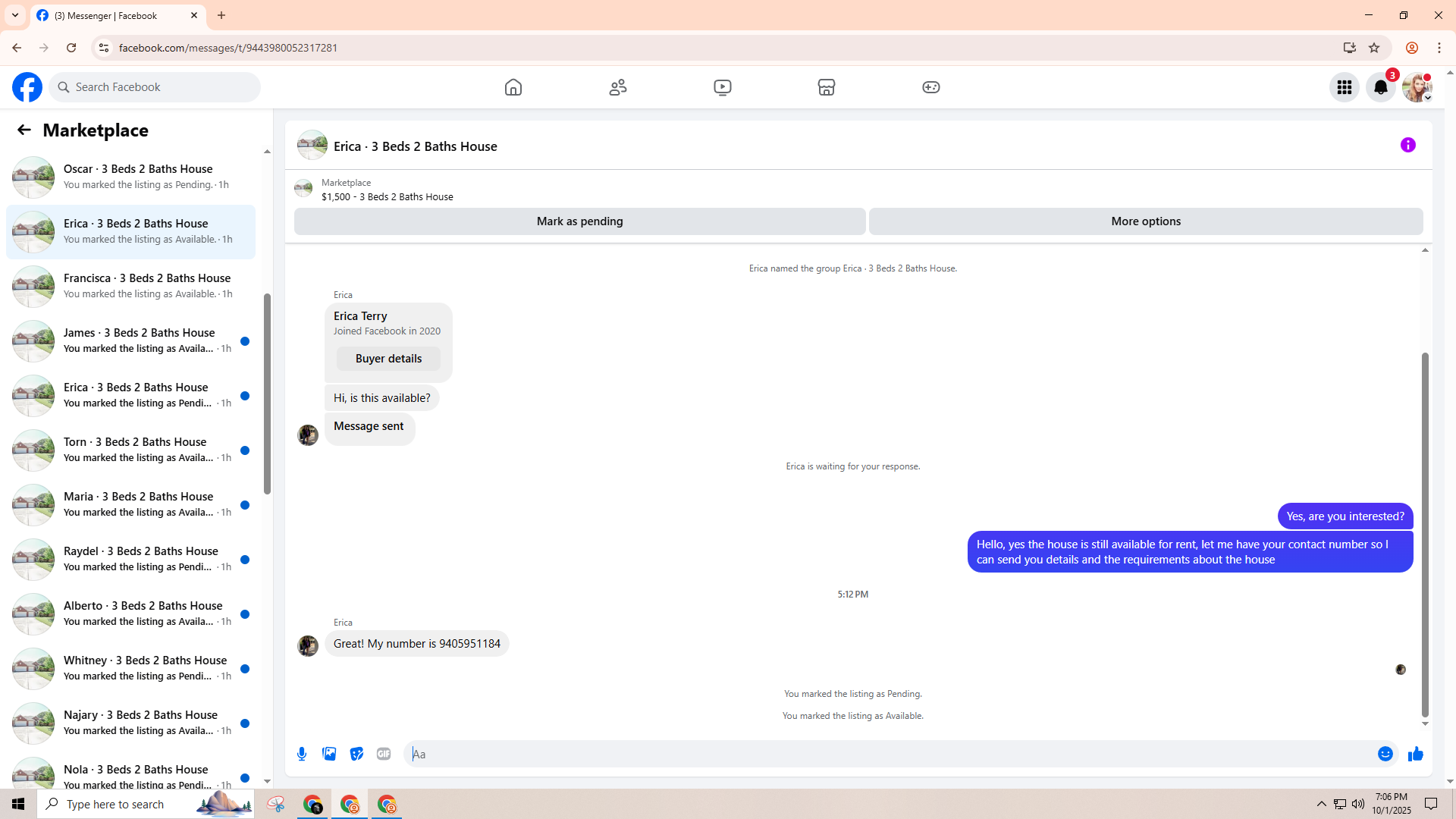Open the Raydel 3 Beds 2 Baths House chat
This screenshot has height=819, width=1456.
coord(130,559)
